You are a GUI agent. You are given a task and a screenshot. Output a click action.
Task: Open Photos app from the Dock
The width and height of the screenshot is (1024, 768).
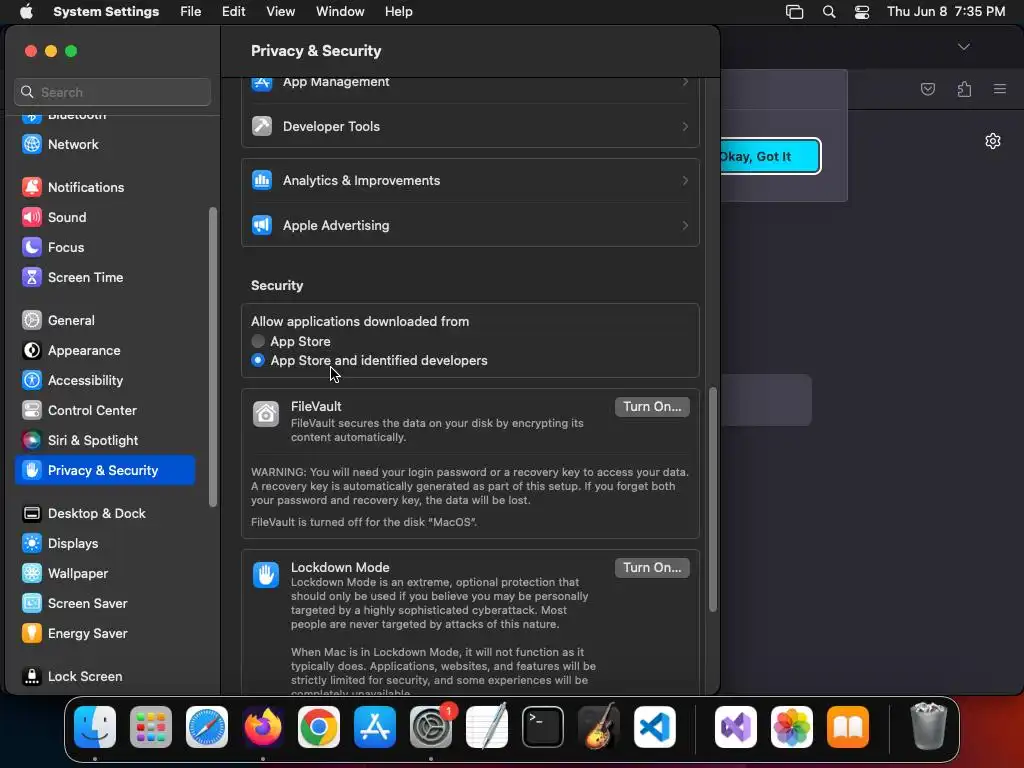pos(792,728)
